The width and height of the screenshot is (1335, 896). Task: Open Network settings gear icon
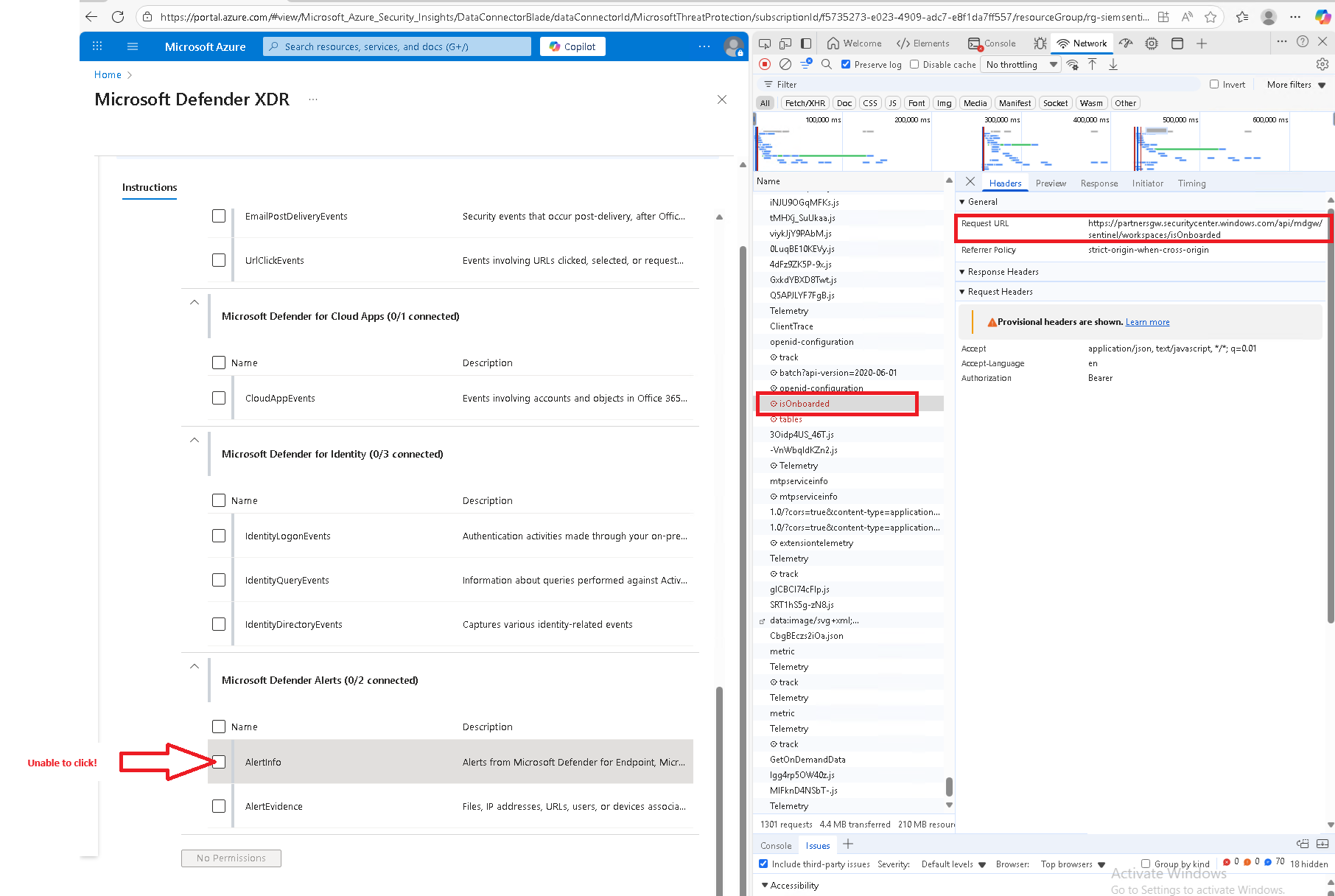click(1322, 64)
